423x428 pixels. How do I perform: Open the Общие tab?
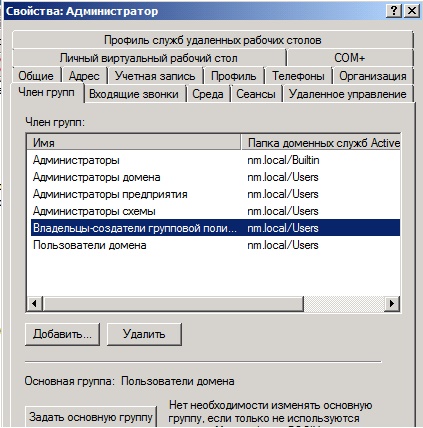[x=36, y=76]
